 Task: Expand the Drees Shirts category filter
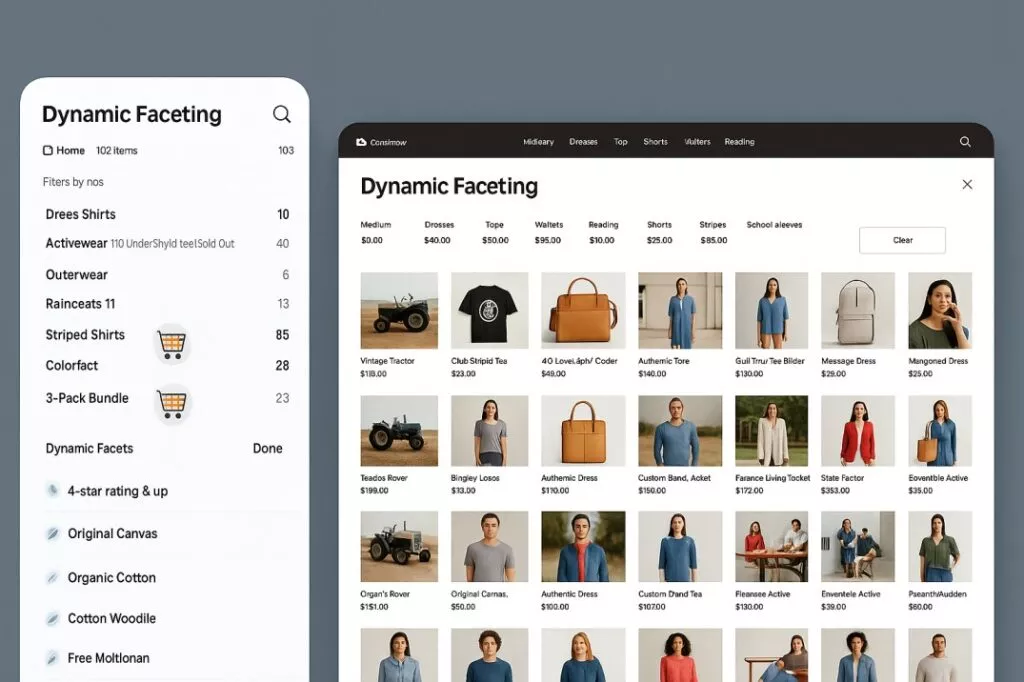[81, 214]
